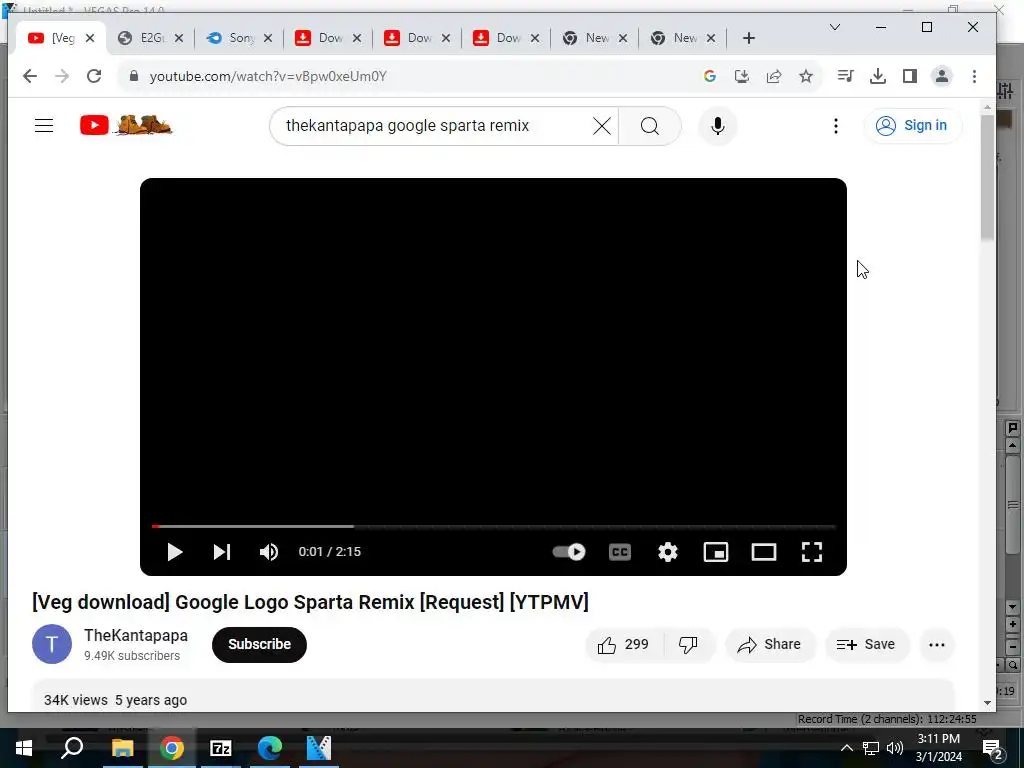Go back in Chrome
This screenshot has height=768, width=1024.
30,76
